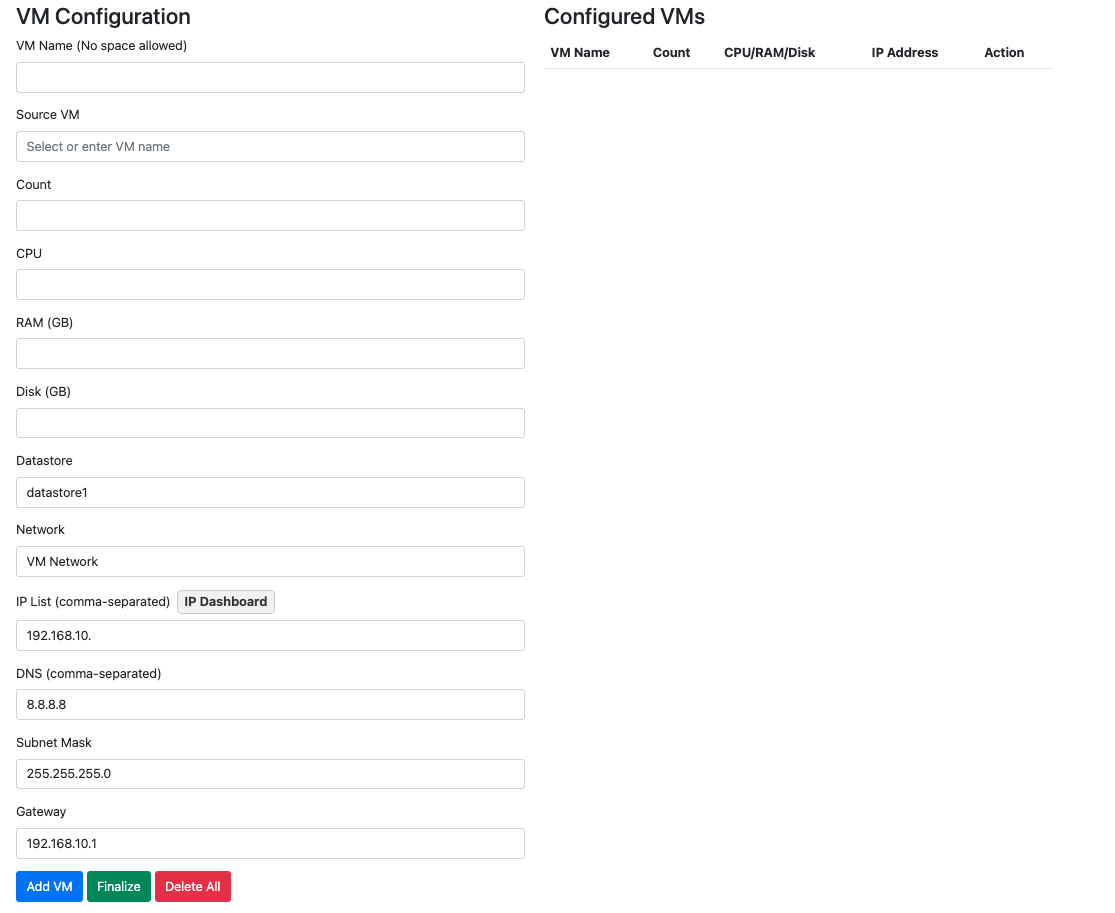Click the Subnet Mask input field
The image size is (1115, 913).
tap(270, 774)
